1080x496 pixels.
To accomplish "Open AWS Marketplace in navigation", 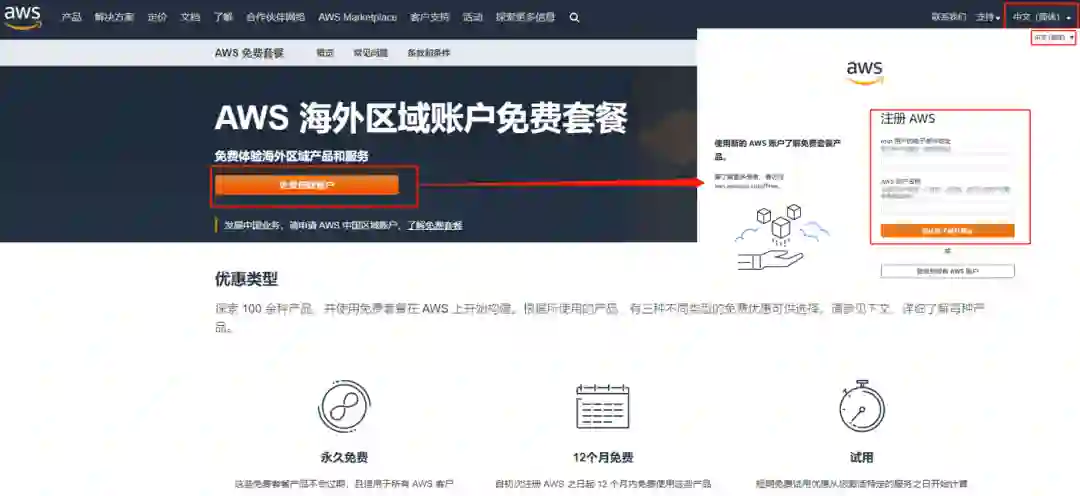I will coord(357,17).
